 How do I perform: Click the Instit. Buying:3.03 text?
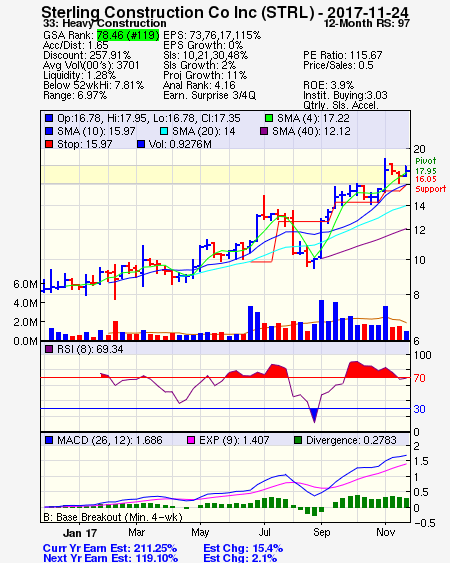345,96
